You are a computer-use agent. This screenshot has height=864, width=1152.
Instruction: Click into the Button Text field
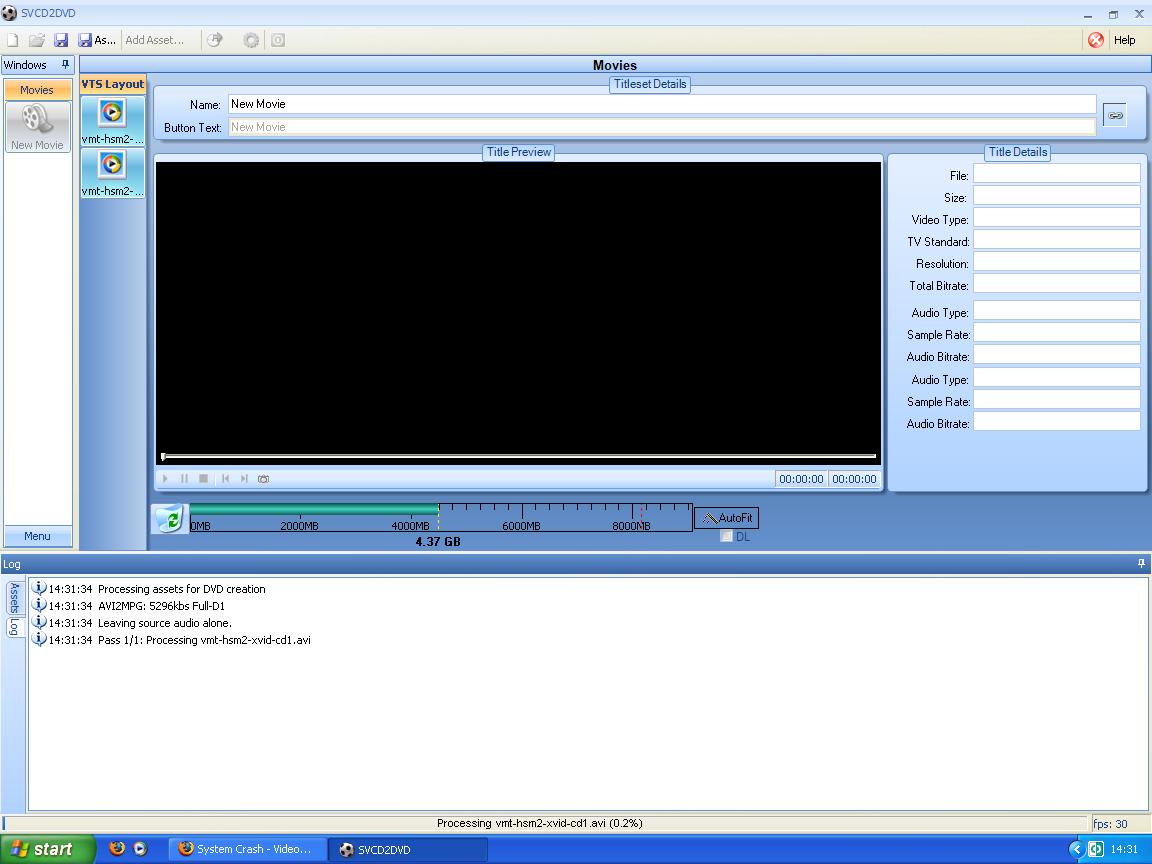tap(661, 127)
